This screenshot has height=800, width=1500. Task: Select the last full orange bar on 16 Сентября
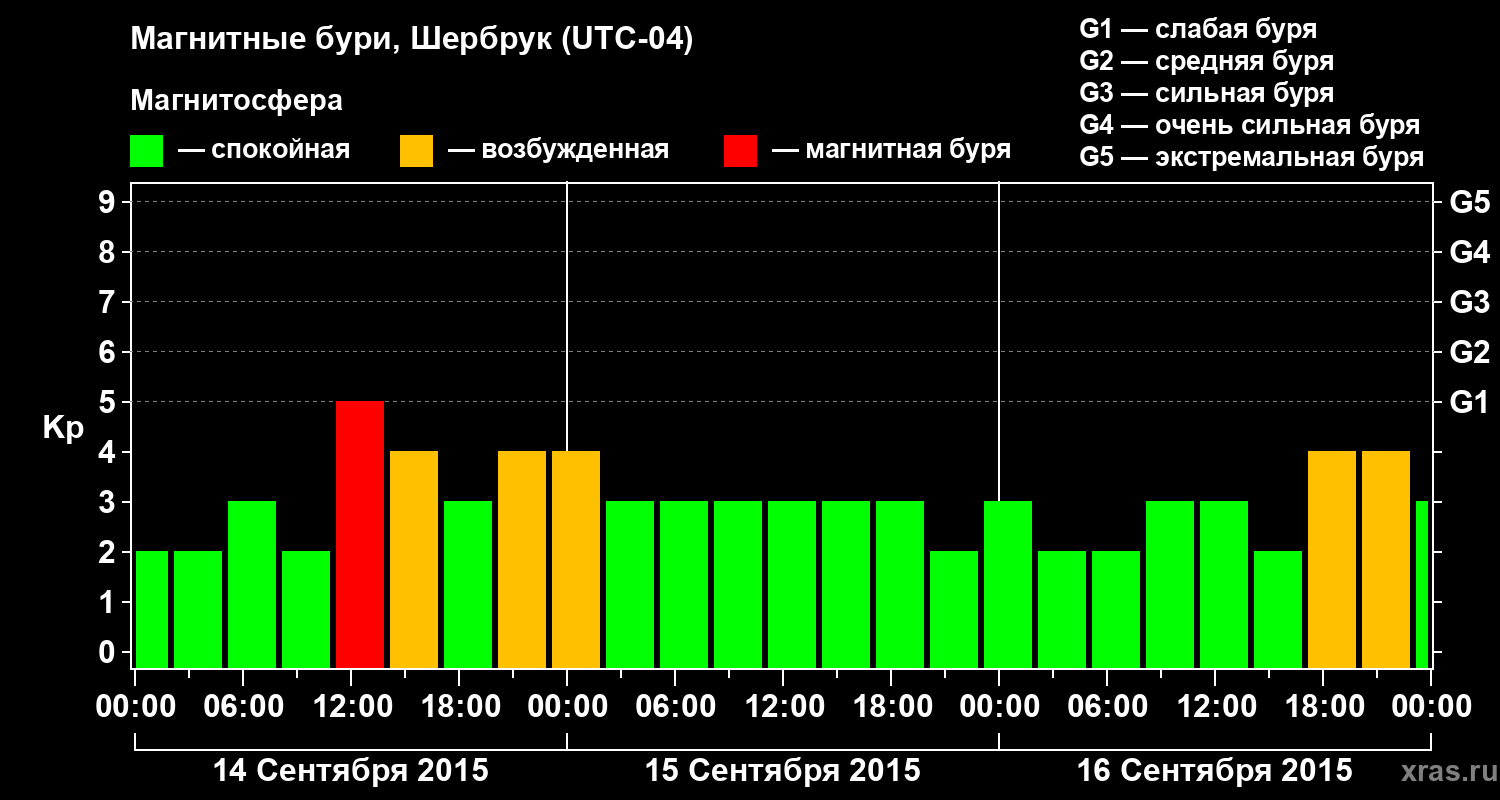[1386, 559]
